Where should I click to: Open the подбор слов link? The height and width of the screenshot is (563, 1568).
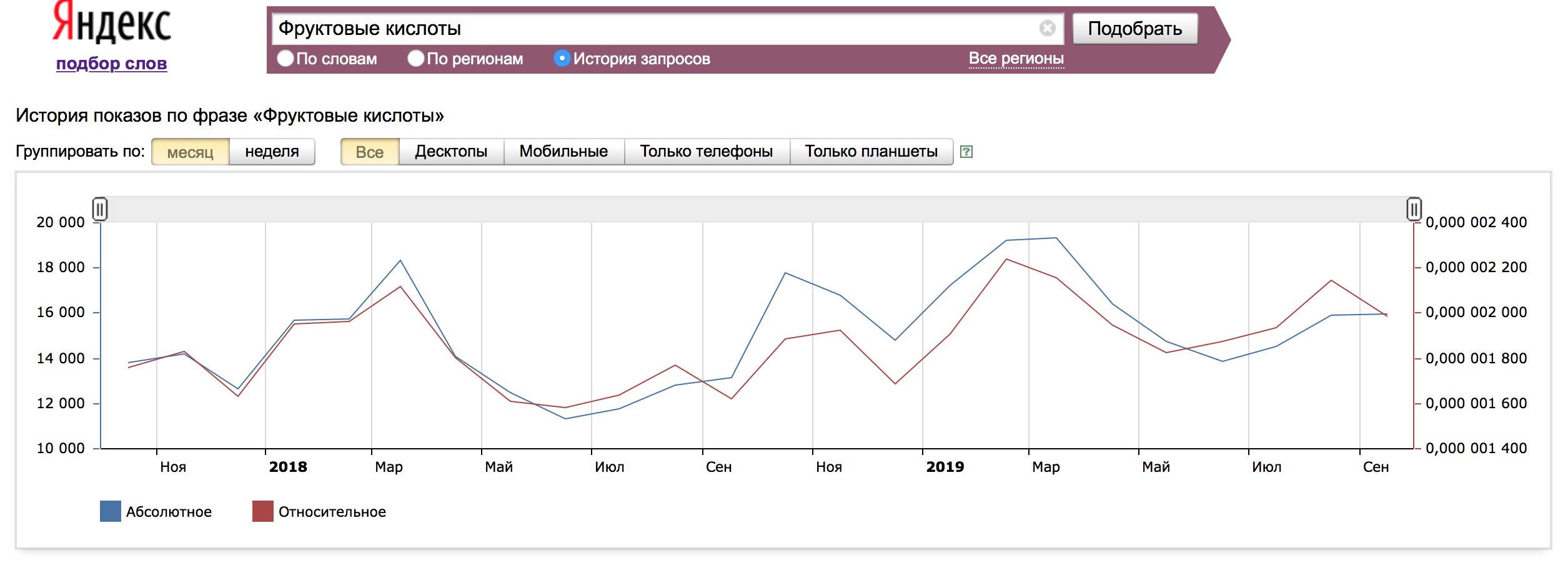112,64
